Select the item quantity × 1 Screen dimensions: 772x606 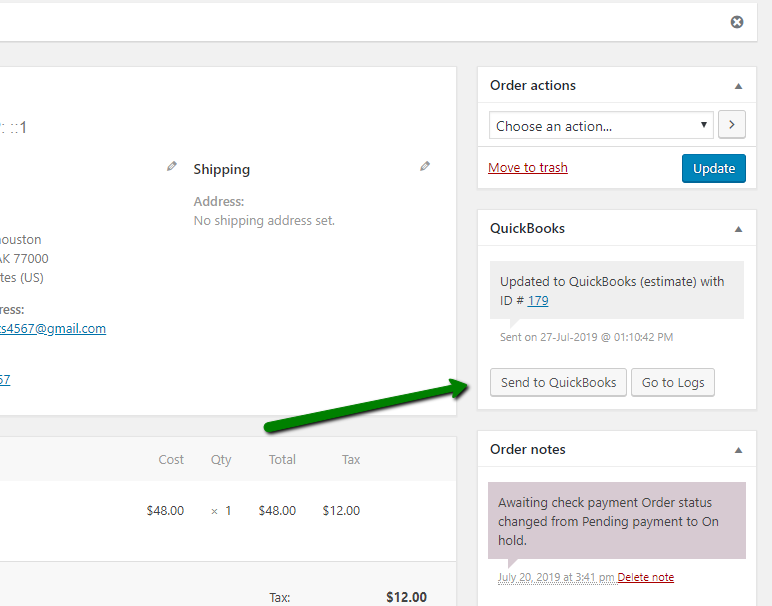[x=221, y=510]
